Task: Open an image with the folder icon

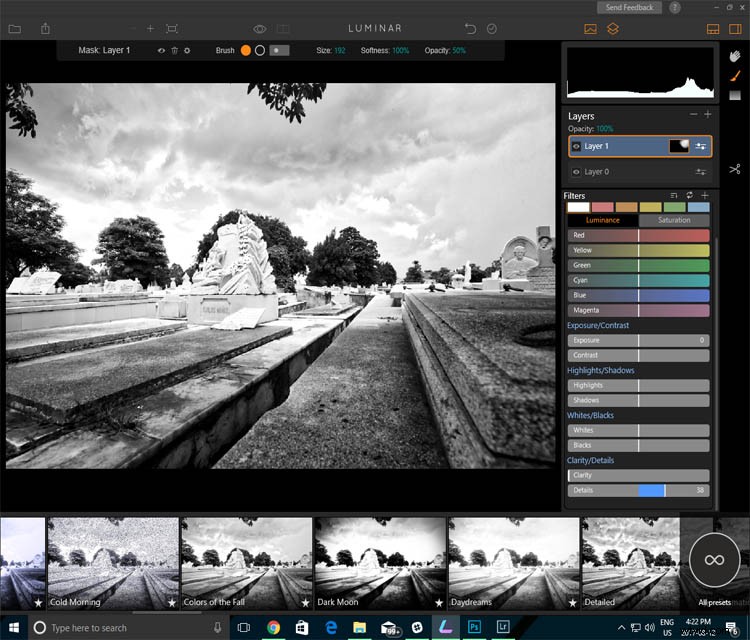Action: pos(15,29)
